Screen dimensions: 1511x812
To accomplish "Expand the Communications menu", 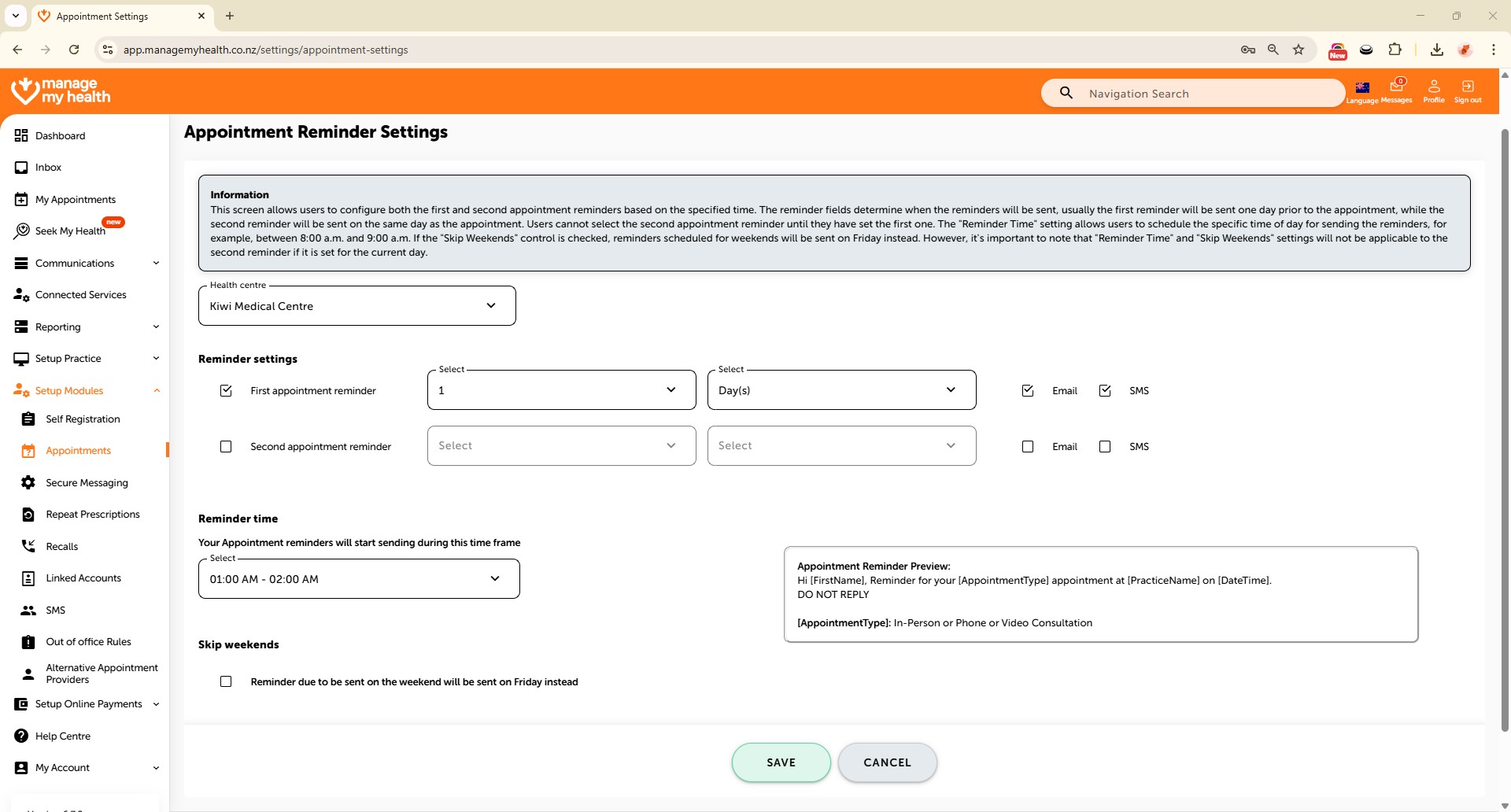I will 86,263.
